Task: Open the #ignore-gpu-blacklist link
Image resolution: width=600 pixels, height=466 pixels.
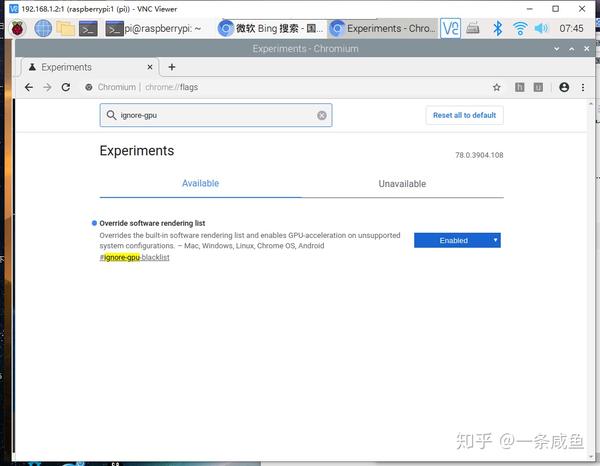Action: tap(134, 257)
